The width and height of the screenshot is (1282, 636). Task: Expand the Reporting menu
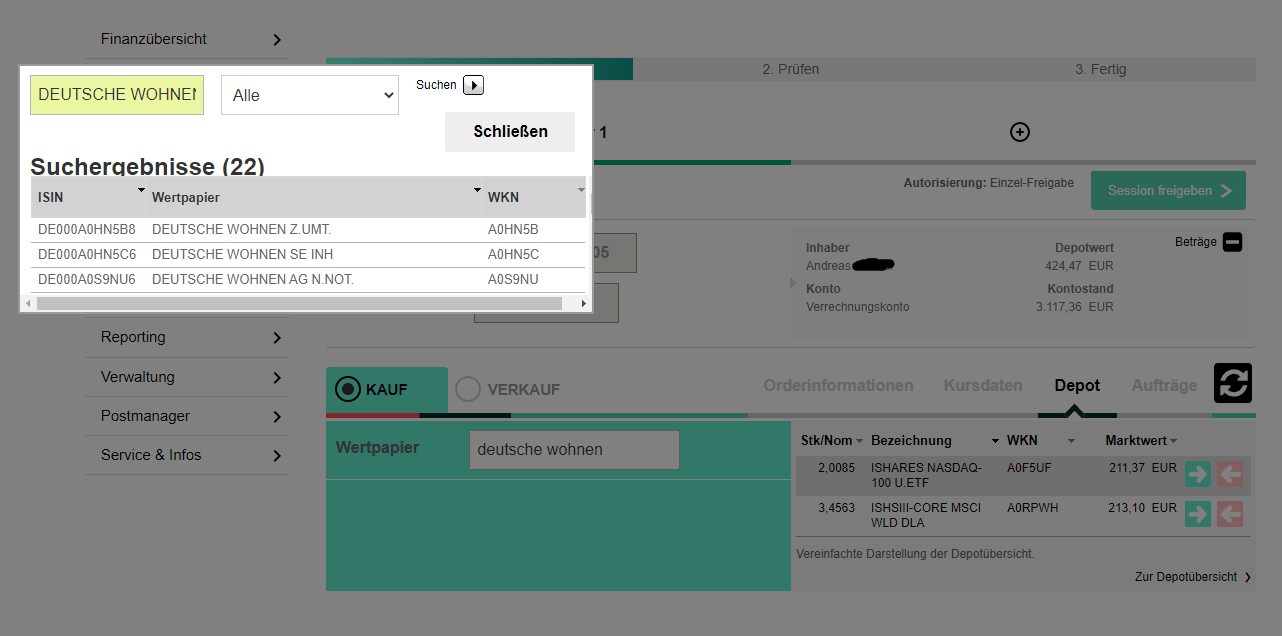click(277, 338)
